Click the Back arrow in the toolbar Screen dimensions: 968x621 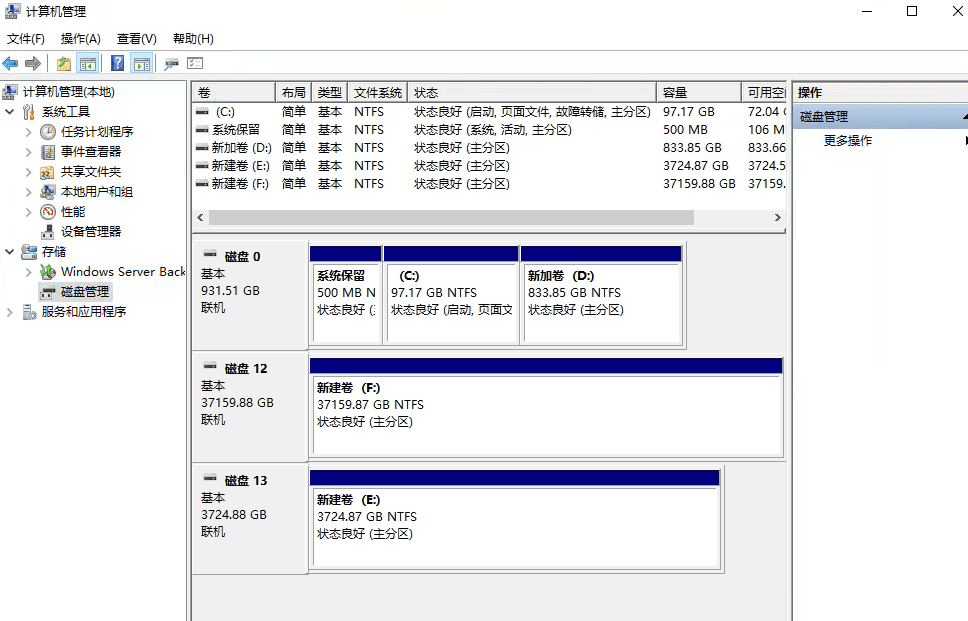(11, 64)
